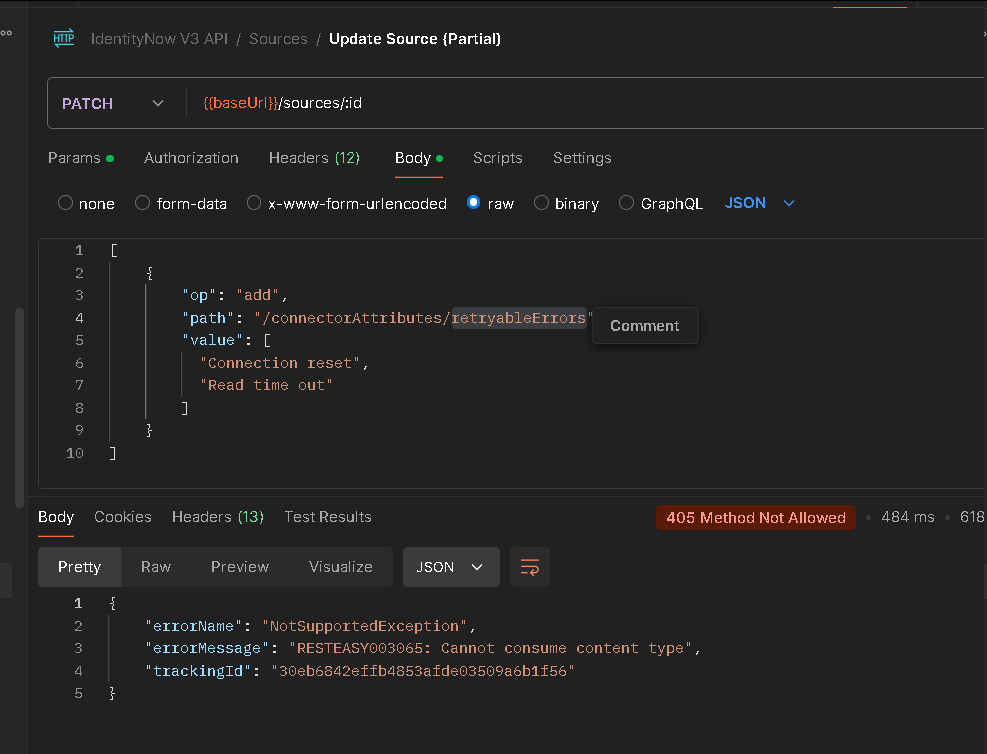Show the Test Results tab
Viewport: 987px width, 754px height.
tap(328, 517)
